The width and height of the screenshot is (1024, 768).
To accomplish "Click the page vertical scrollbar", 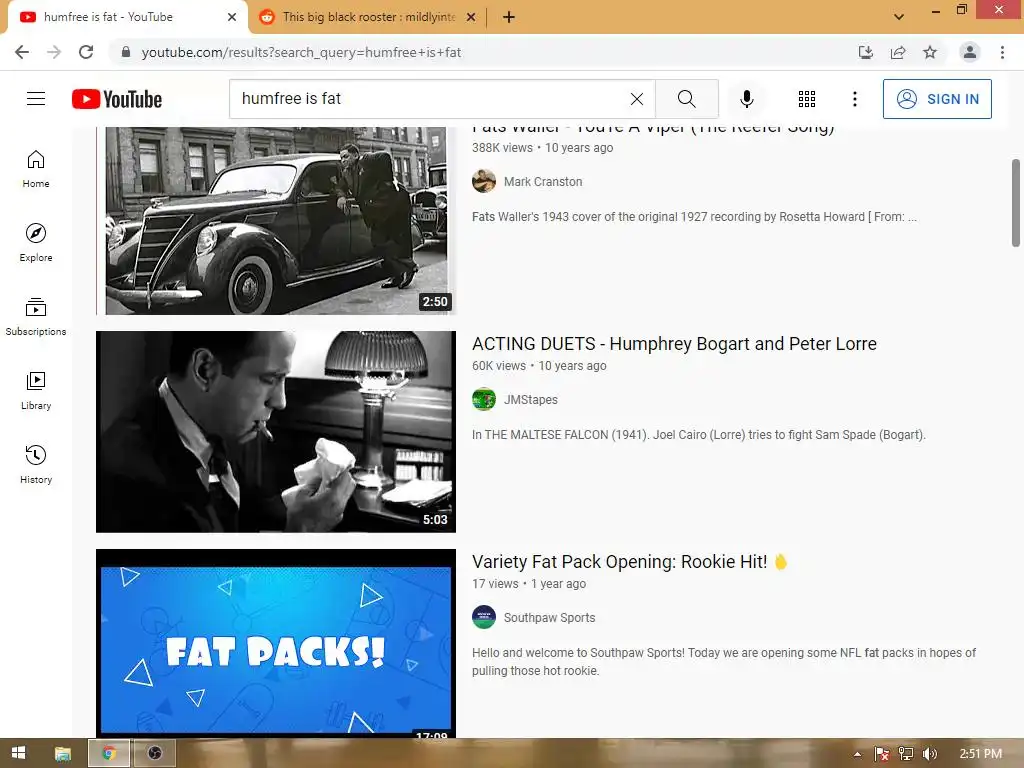I will (1016, 202).
